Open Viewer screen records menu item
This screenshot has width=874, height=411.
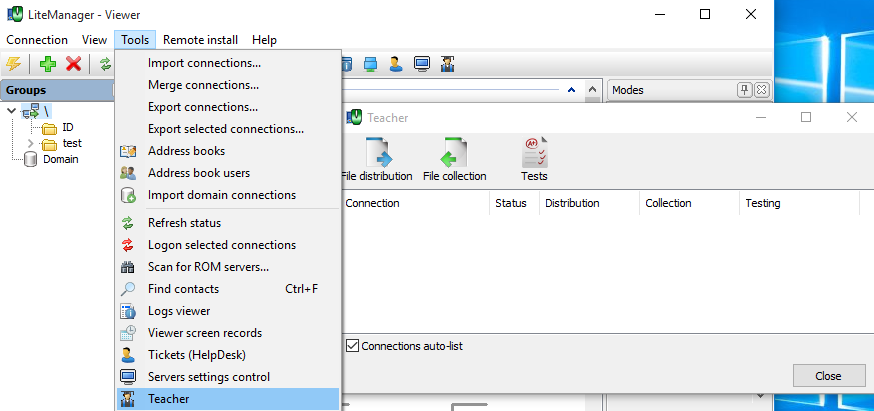pos(228,333)
